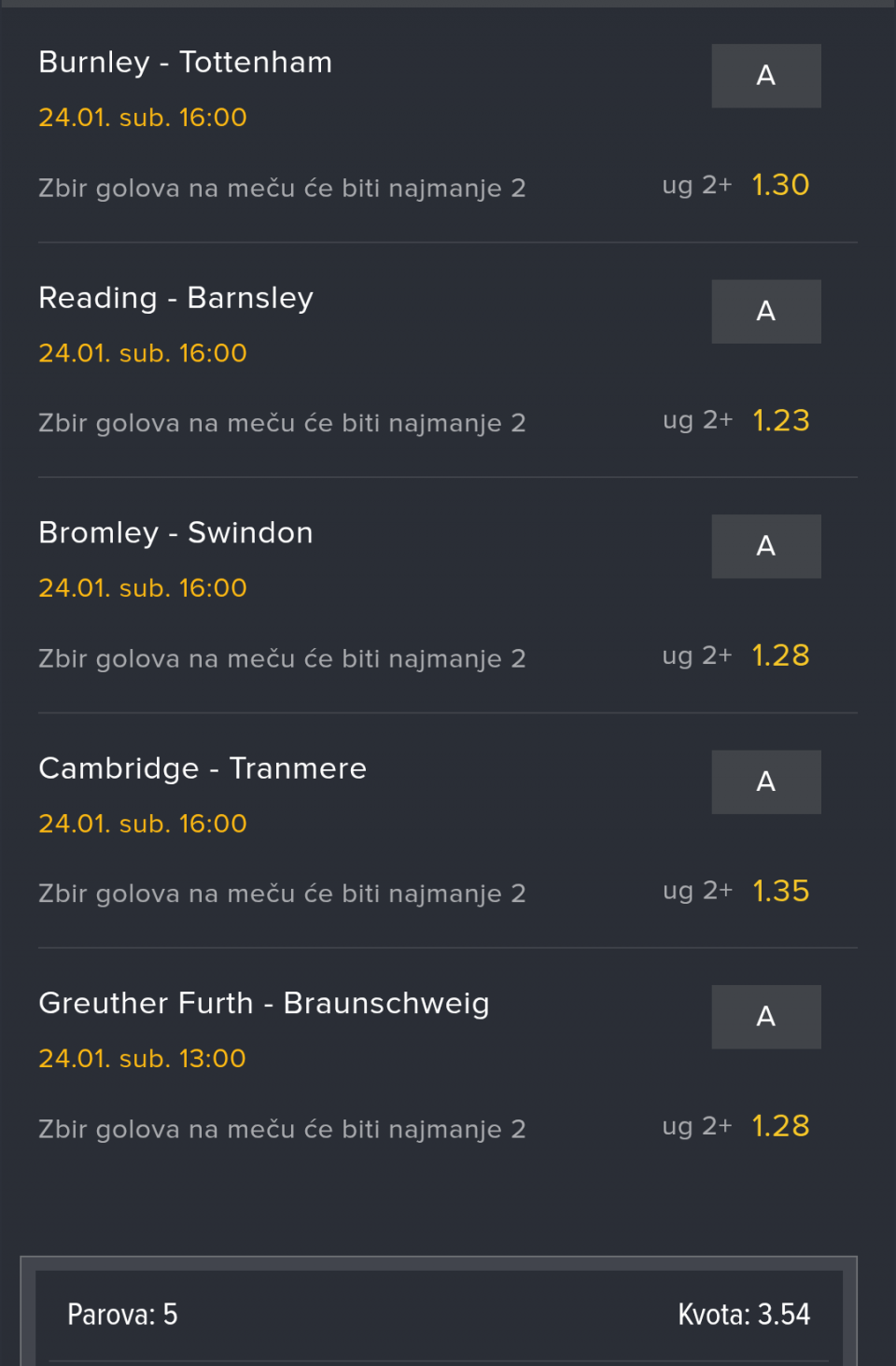Select the Bromley - Swindon match title
The height and width of the screenshot is (1366, 896).
coord(175,533)
